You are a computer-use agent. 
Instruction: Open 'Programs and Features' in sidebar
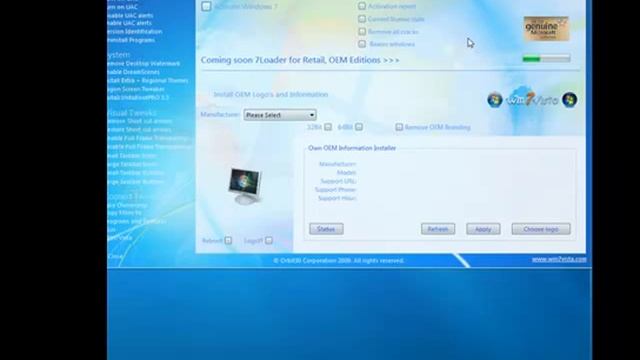coord(137,221)
